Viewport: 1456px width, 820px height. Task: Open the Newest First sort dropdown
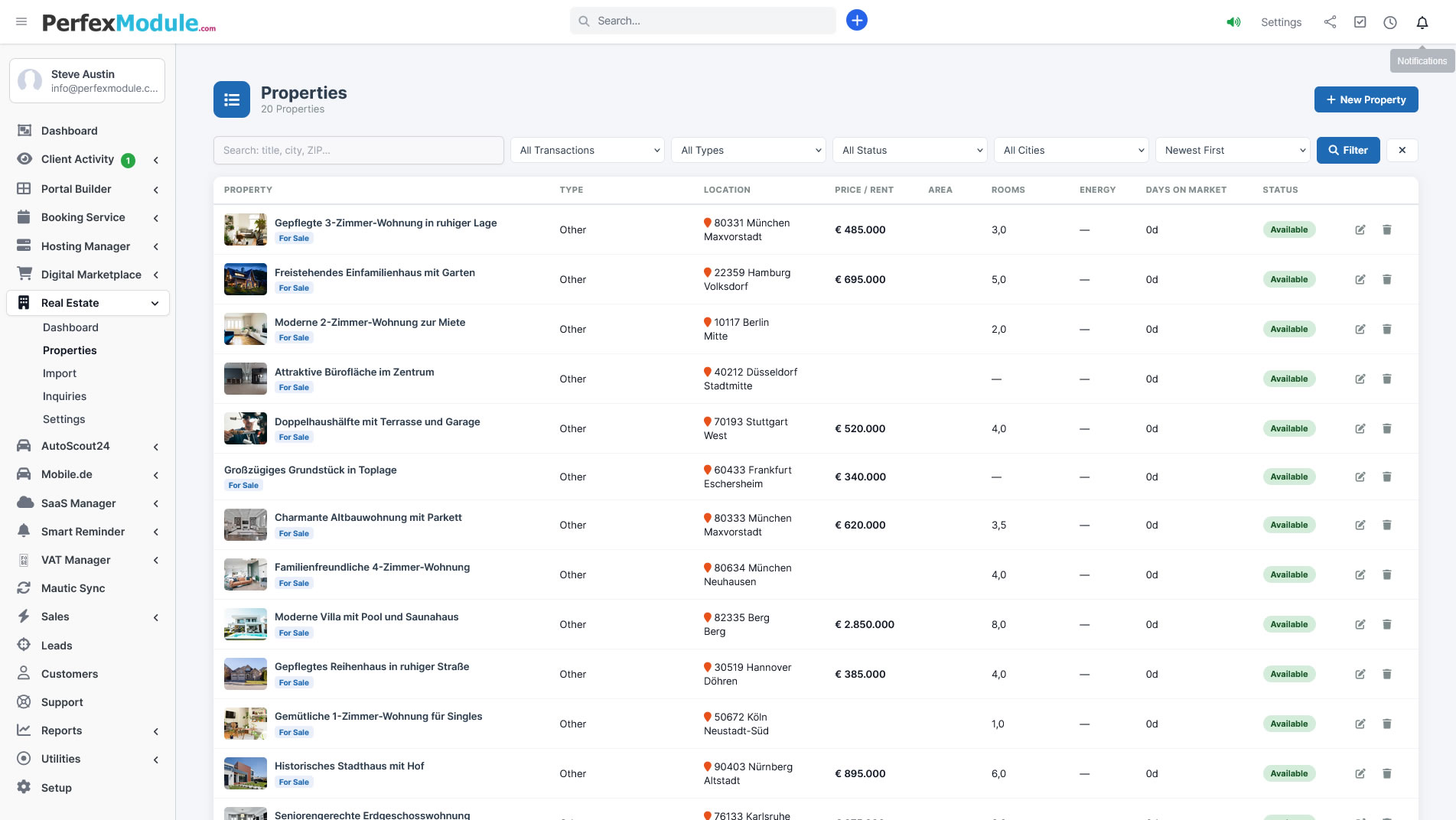pos(1233,151)
